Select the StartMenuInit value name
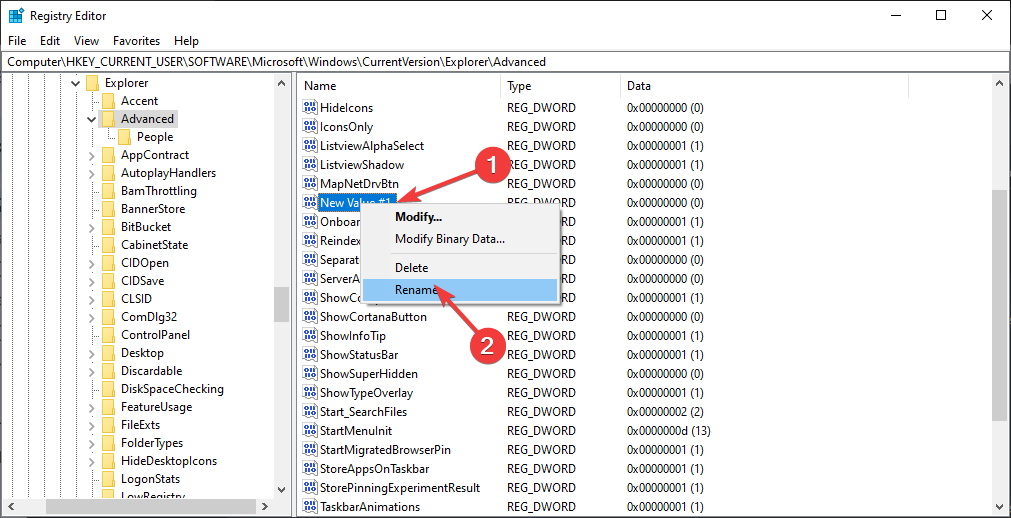Image resolution: width=1011 pixels, height=518 pixels. [x=356, y=430]
